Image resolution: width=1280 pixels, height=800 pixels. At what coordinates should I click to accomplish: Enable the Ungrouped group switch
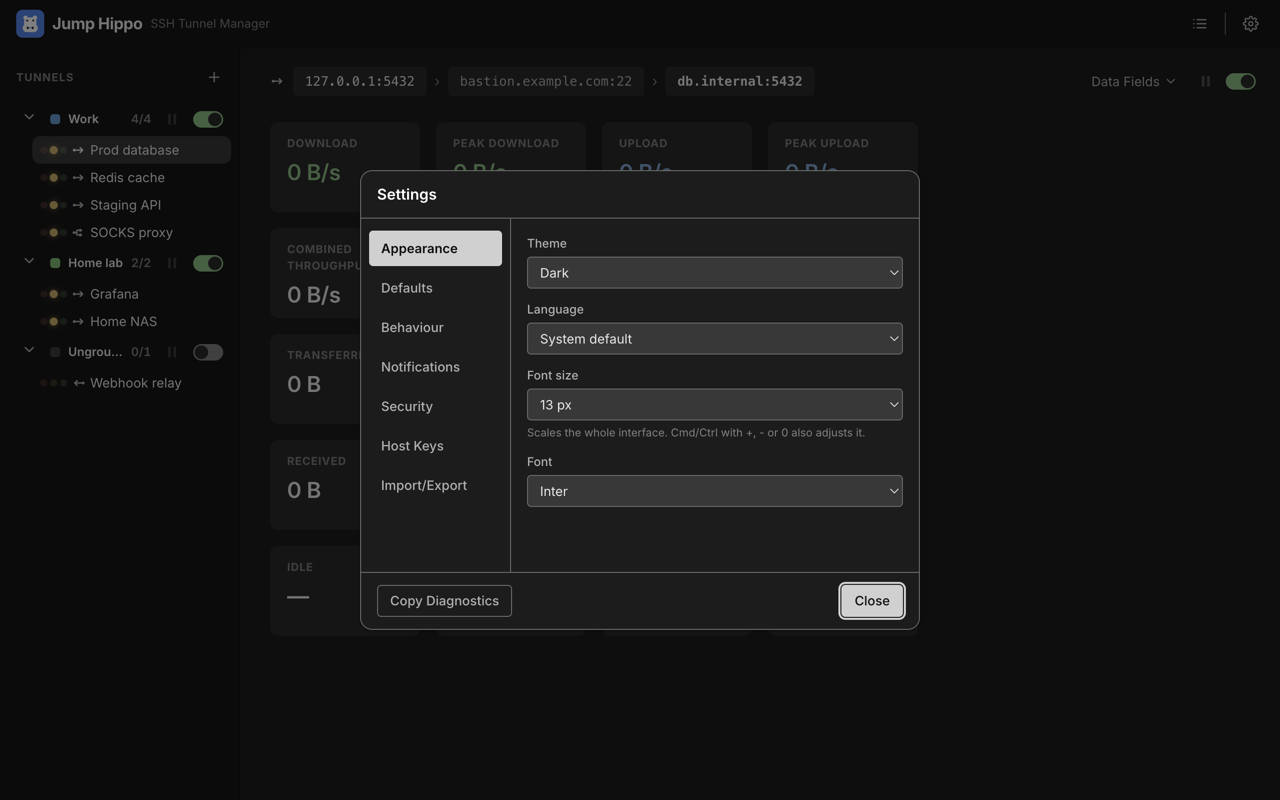(x=208, y=352)
